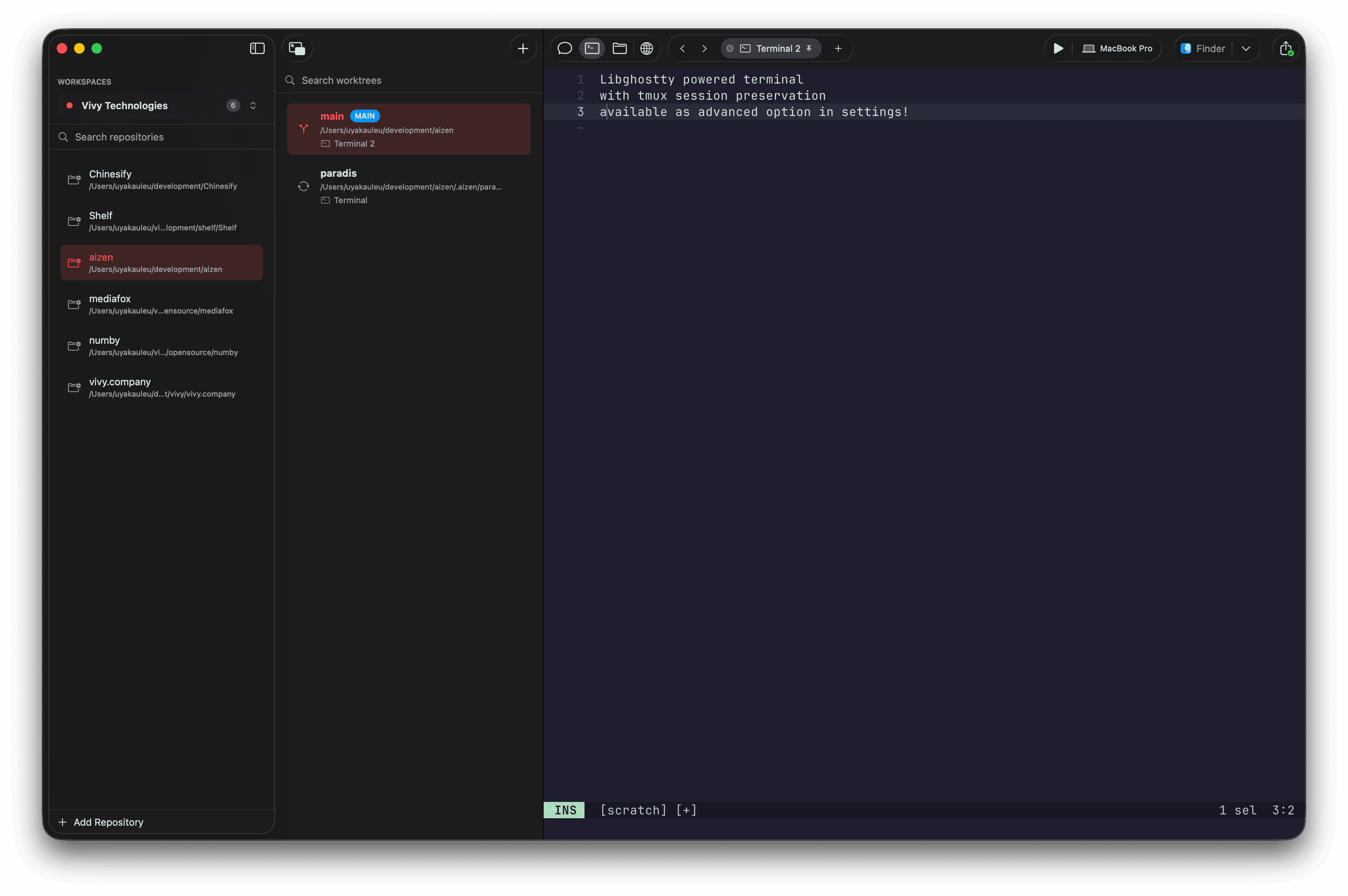Open a new tab with the plus button

[x=838, y=48]
